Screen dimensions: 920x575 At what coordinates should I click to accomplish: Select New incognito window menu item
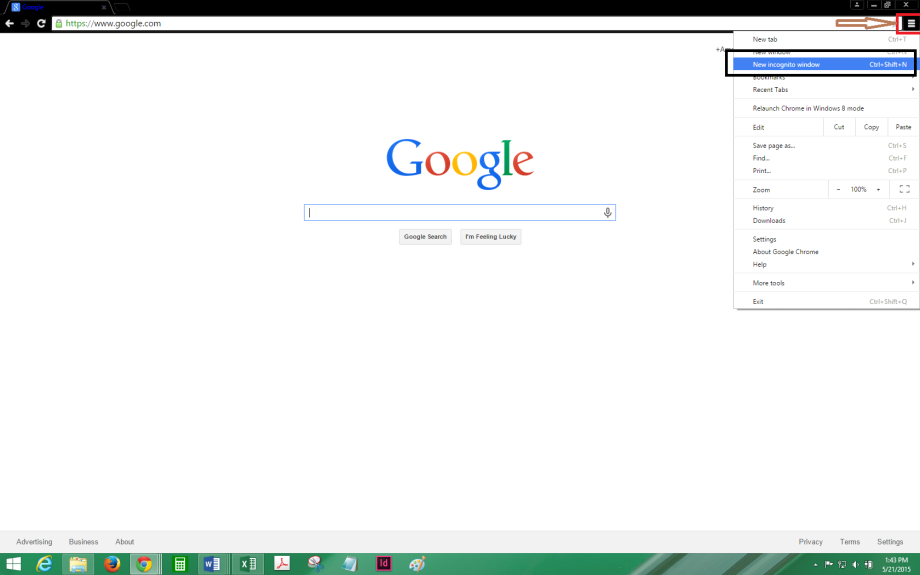click(x=826, y=65)
